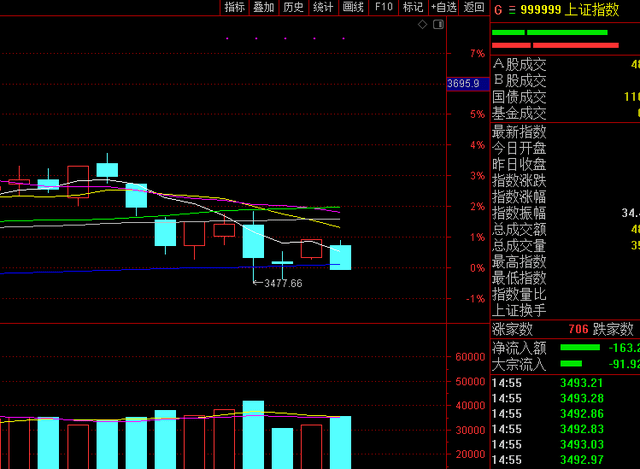The height and width of the screenshot is (469, 640).
Task: Click the 3477.66 low price annotation
Action: (x=283, y=283)
